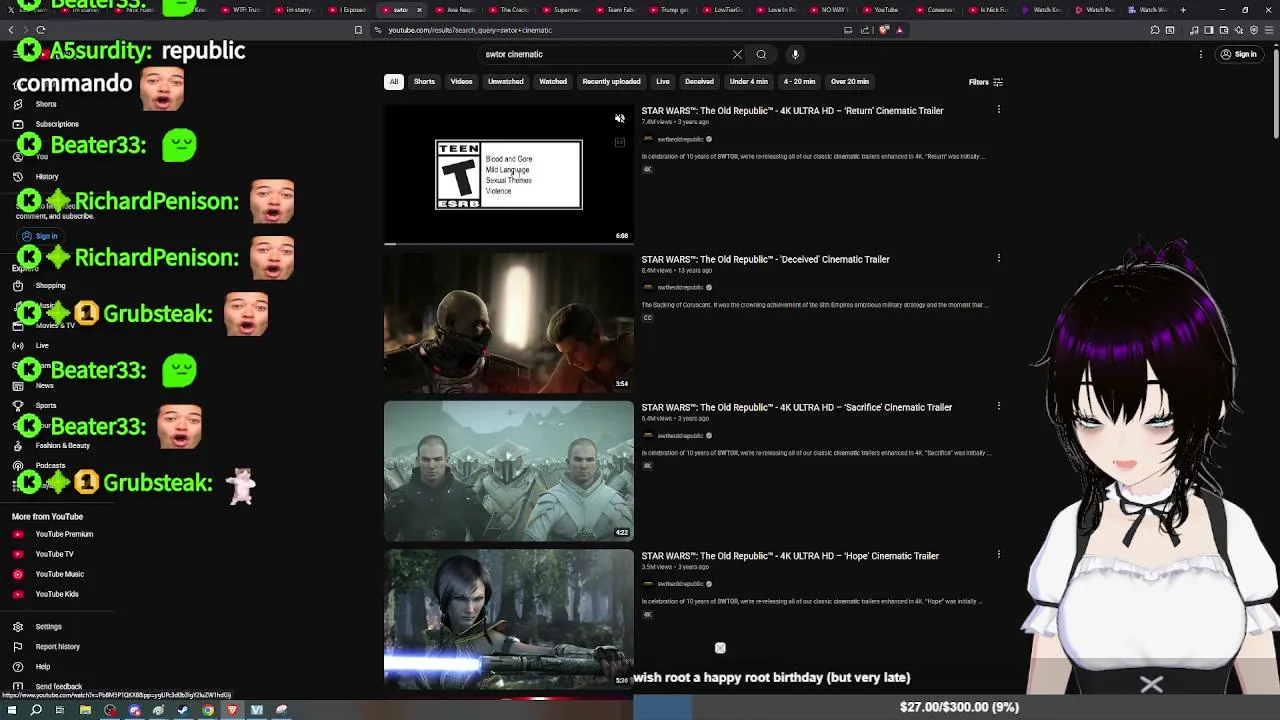Open the 'Deceived' Cinematic Trailer title link

(x=765, y=259)
